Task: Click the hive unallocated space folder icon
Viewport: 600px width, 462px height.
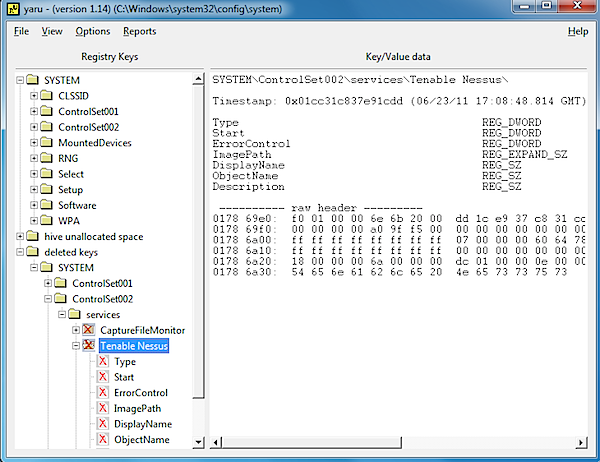Action: tap(31, 237)
